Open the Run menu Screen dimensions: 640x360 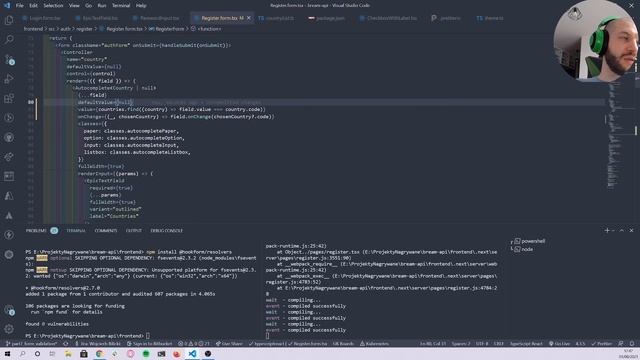click(102, 6)
